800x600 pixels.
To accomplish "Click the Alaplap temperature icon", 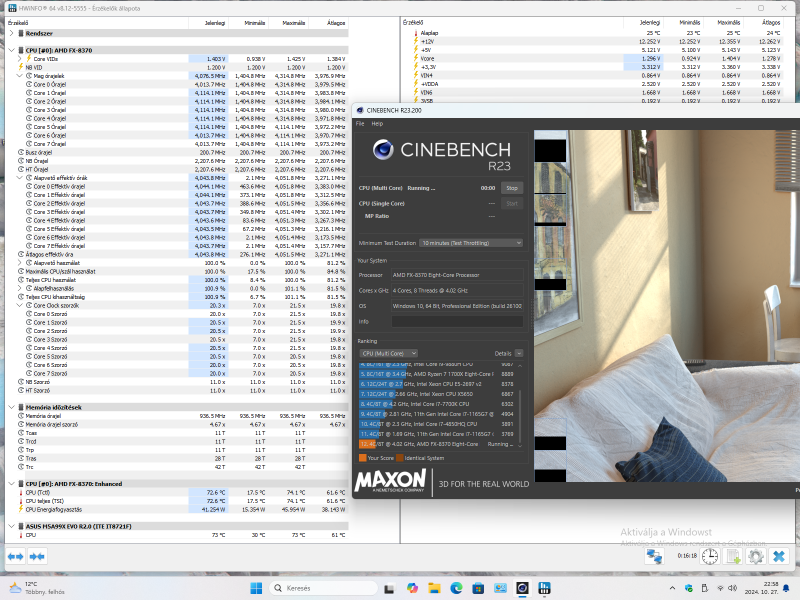I will 416,33.
